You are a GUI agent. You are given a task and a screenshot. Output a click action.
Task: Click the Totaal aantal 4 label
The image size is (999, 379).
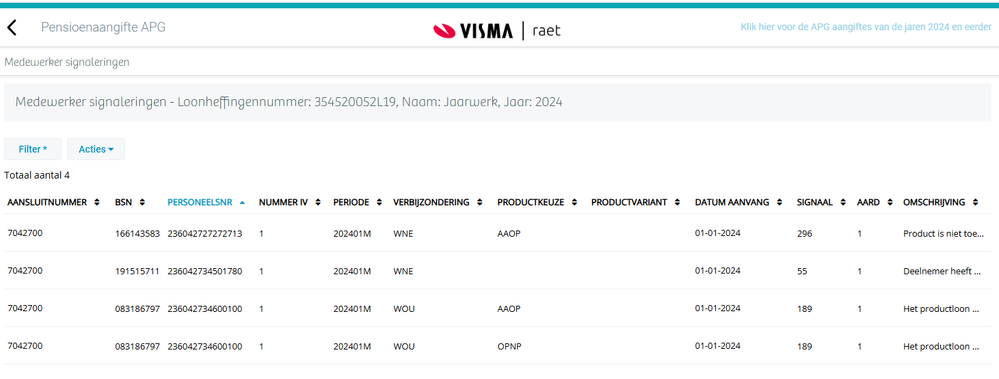point(37,175)
